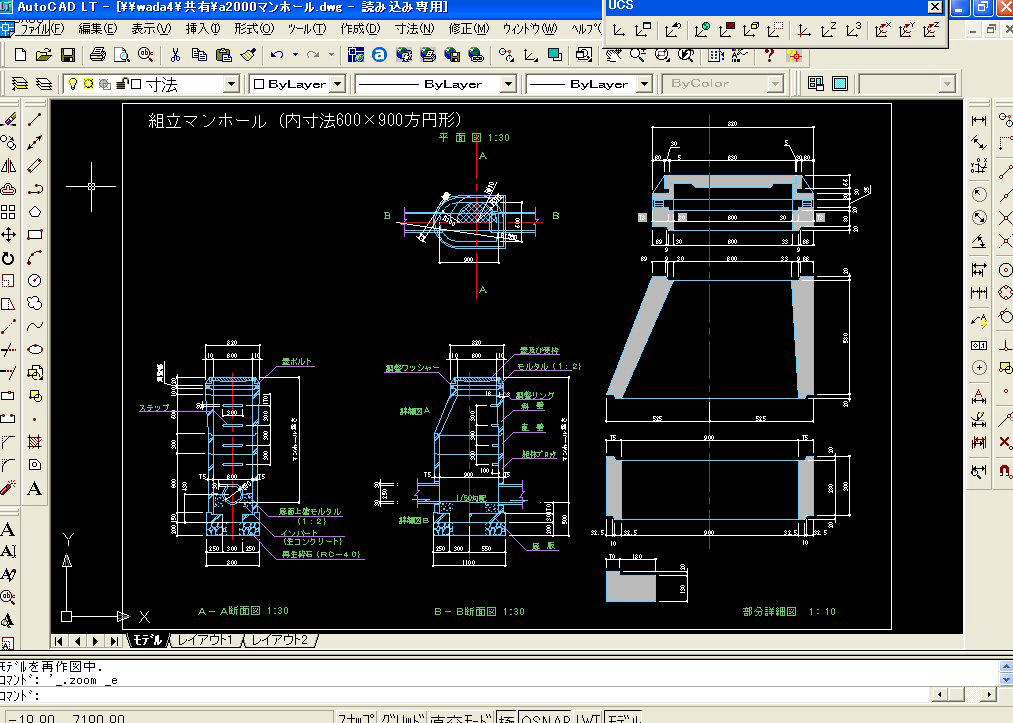Switch to the レイアウト1 tab
The height and width of the screenshot is (723, 1013).
(205, 640)
